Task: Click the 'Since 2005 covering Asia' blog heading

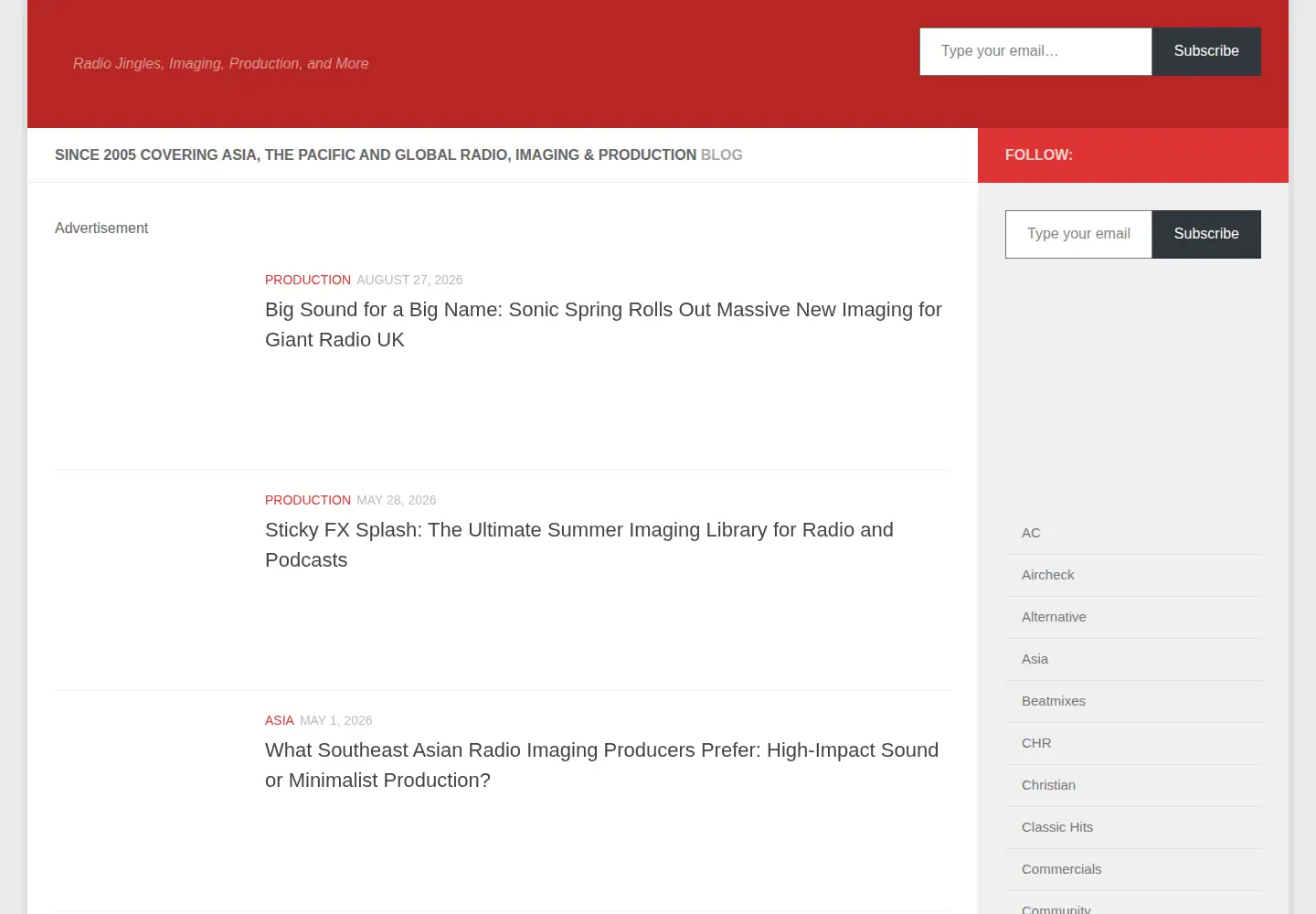Action: click(398, 155)
